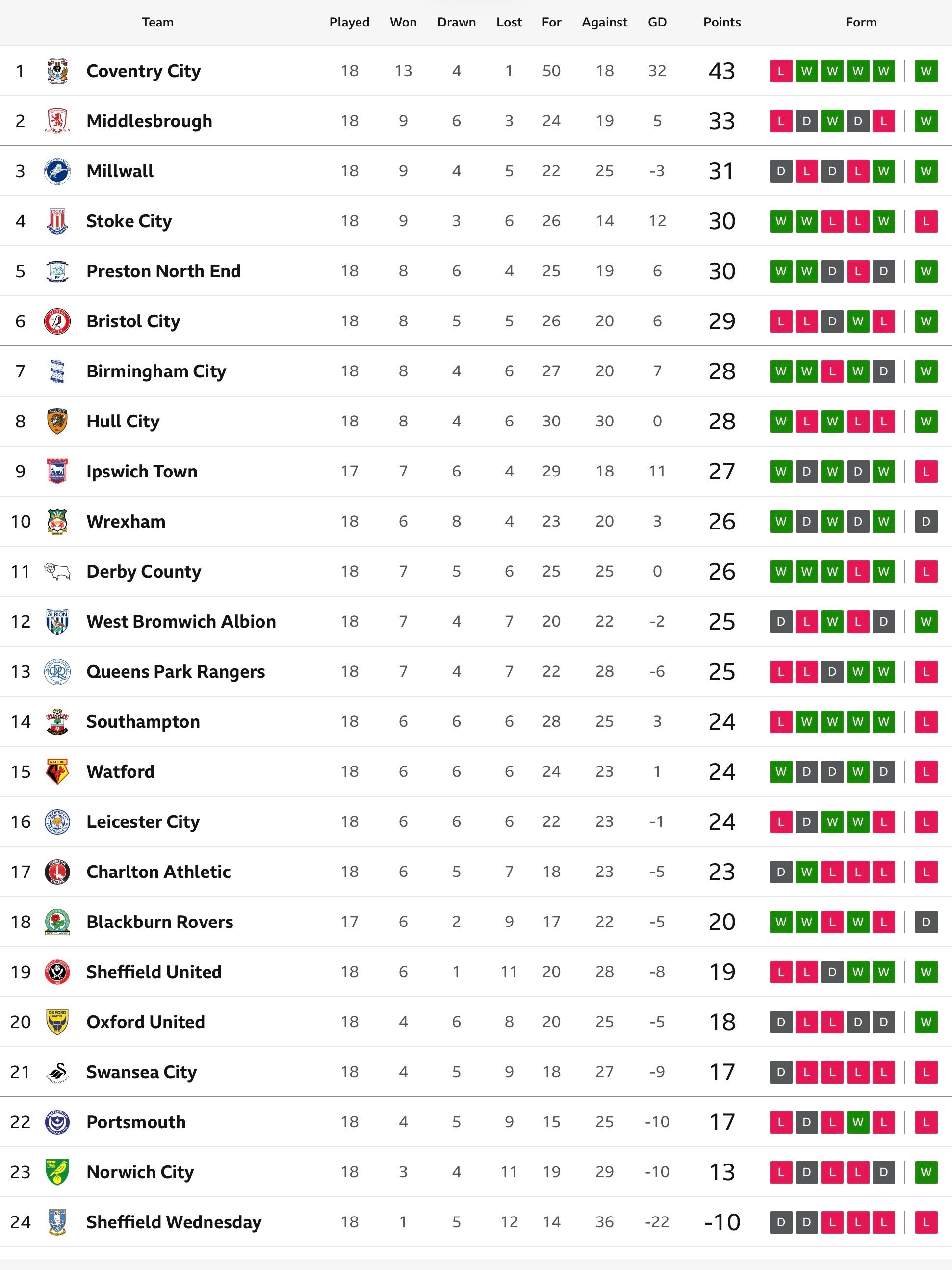Click the GD column header
Image resolution: width=952 pixels, height=1270 pixels.
pyautogui.click(x=657, y=23)
